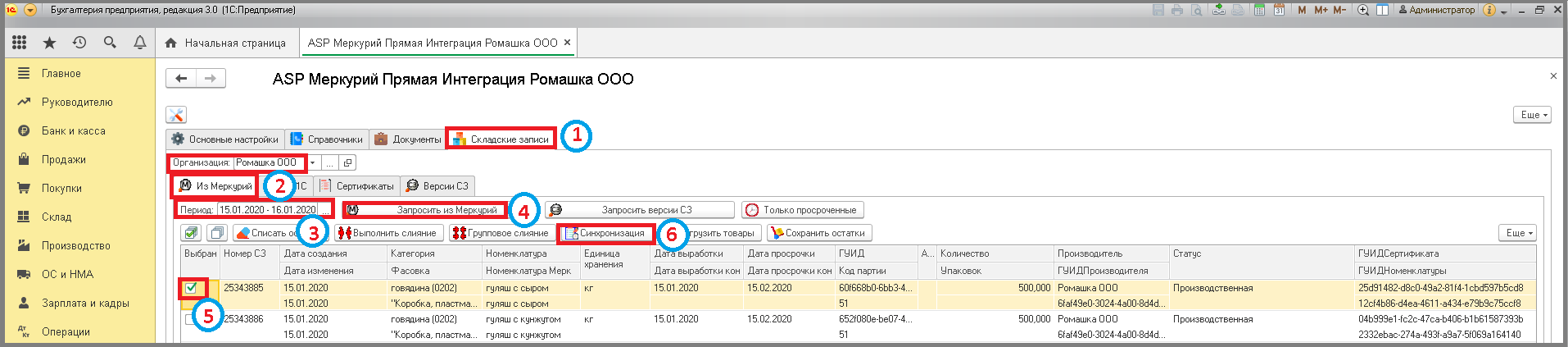Click the select all checkmarks icon
The width and height of the screenshot is (1568, 347).
(x=191, y=233)
